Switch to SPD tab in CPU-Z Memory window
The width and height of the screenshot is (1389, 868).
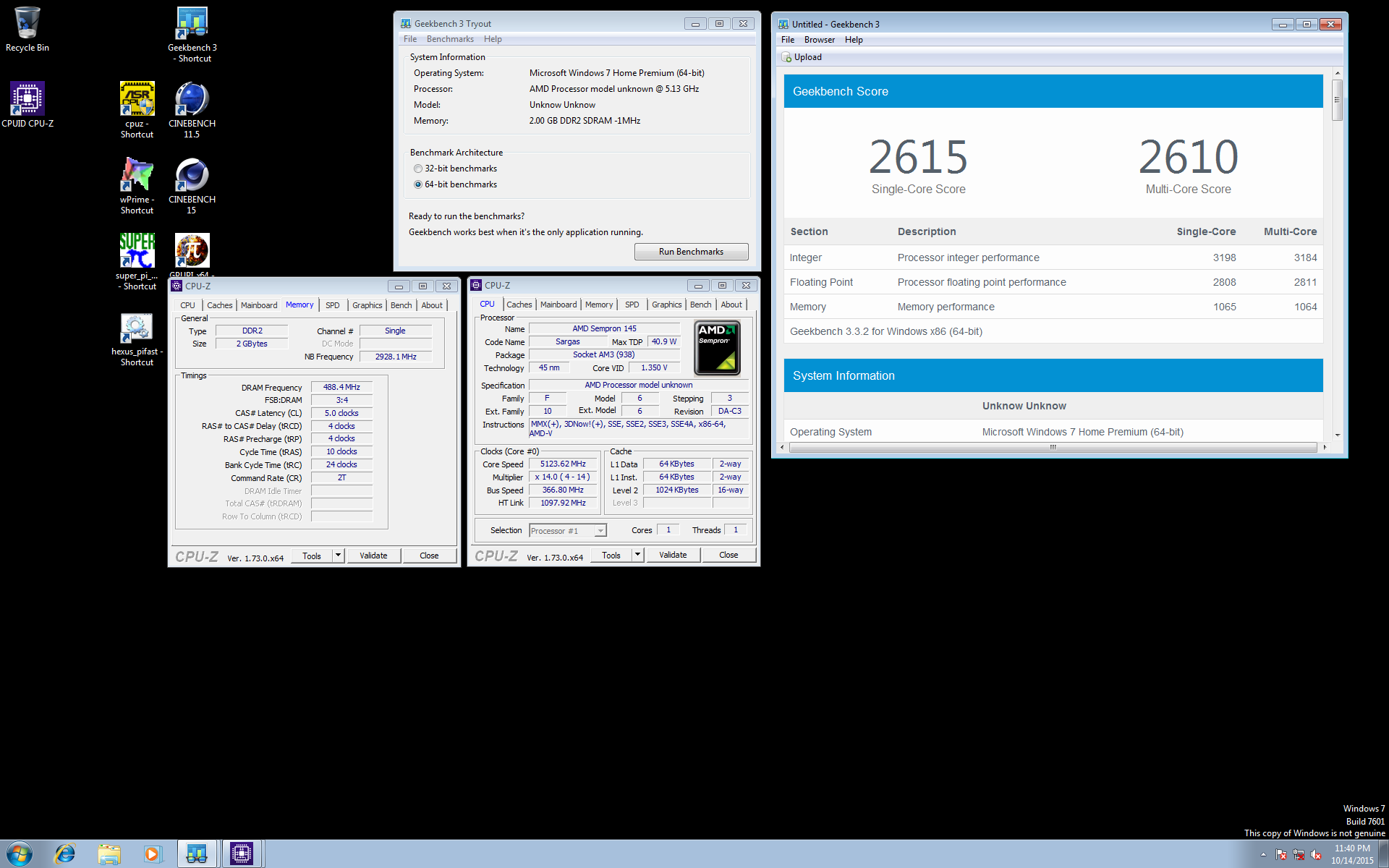[x=333, y=305]
